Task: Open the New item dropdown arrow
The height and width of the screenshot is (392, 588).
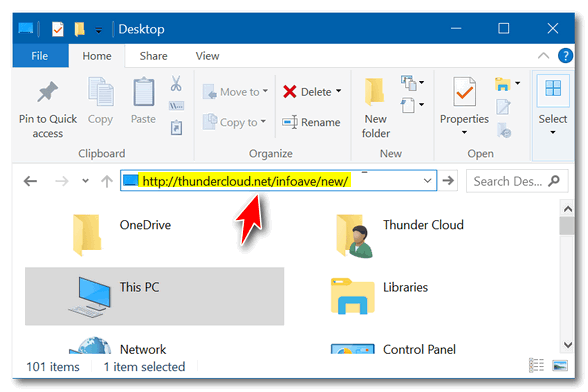Action: click(x=422, y=83)
